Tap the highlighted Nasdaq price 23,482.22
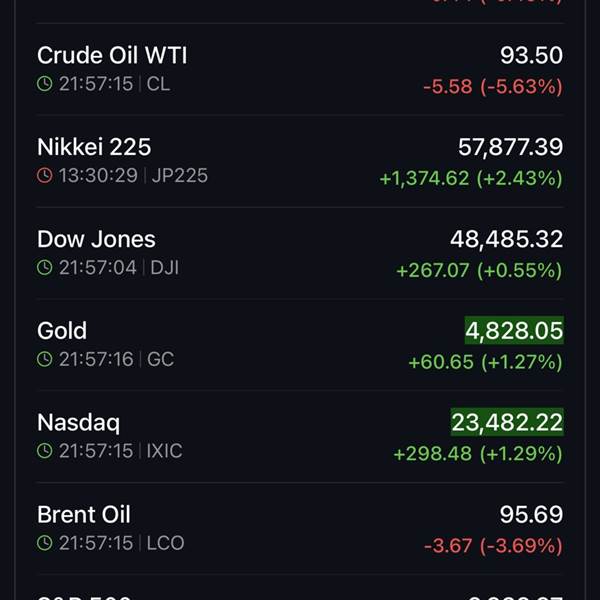The image size is (600, 600). [507, 423]
